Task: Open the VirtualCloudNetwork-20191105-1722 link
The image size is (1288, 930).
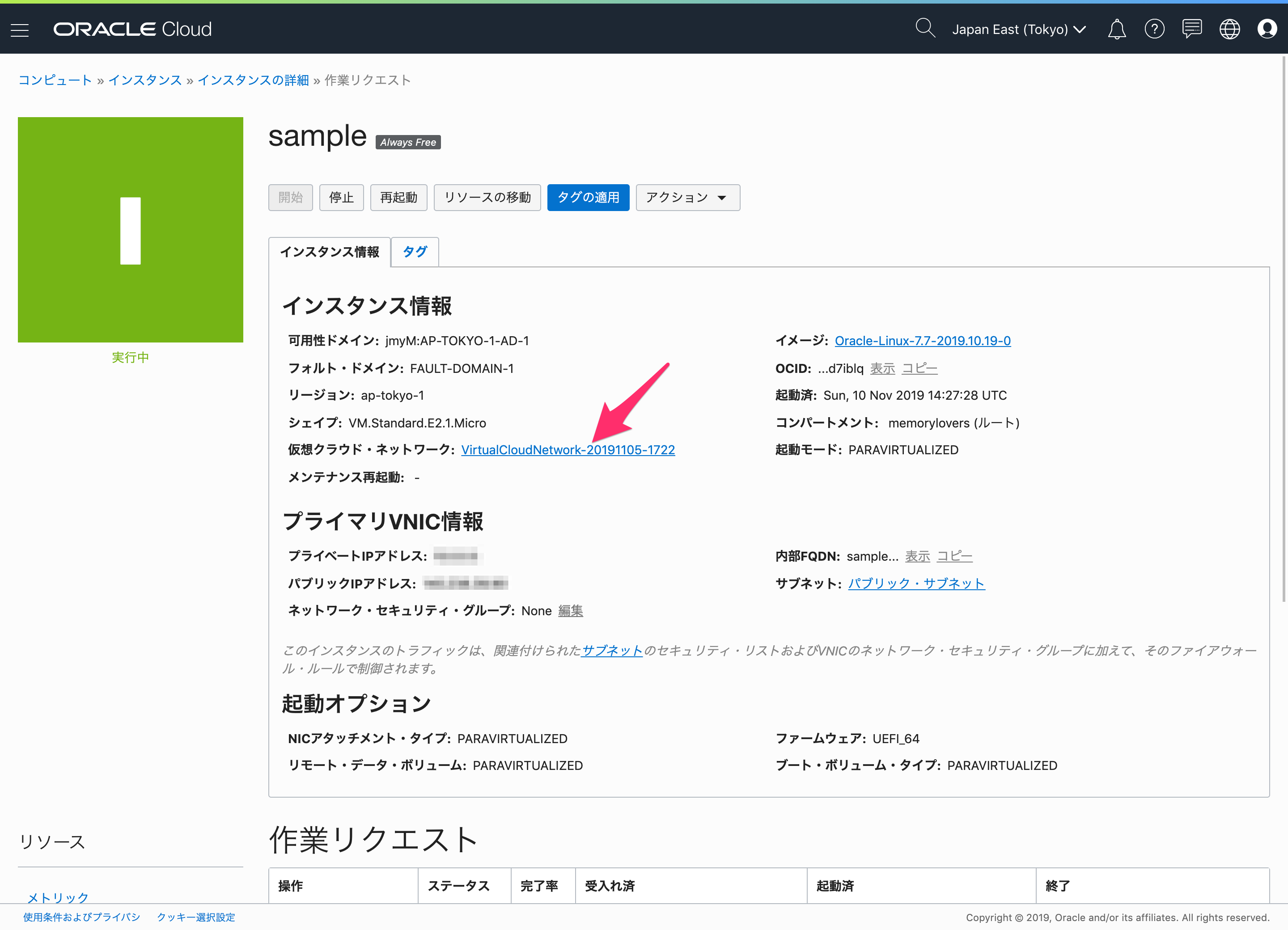Action: [x=568, y=450]
